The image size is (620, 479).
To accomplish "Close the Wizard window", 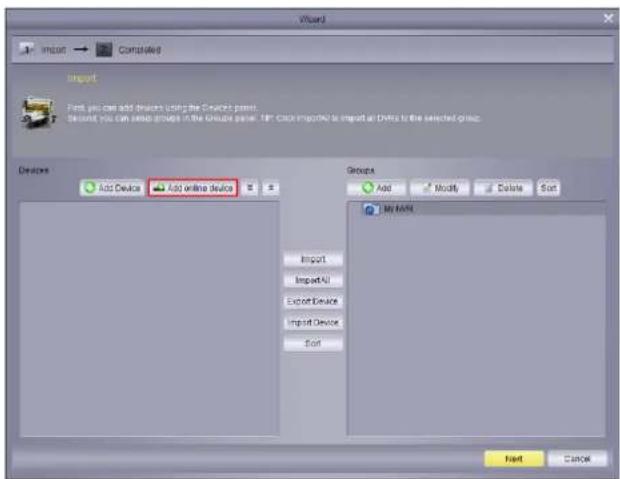I will pyautogui.click(x=609, y=19).
